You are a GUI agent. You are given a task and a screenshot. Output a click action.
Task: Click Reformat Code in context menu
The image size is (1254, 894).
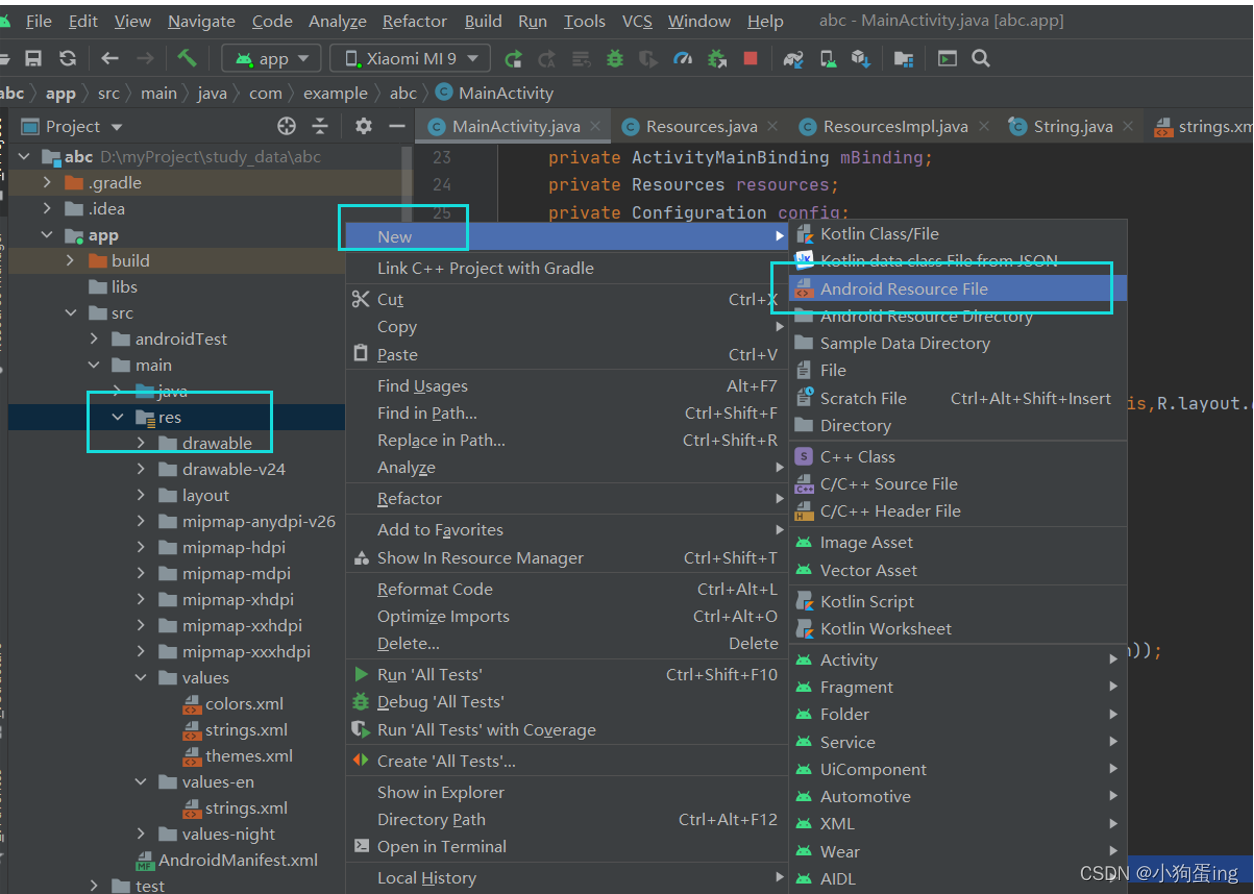tap(567, 589)
